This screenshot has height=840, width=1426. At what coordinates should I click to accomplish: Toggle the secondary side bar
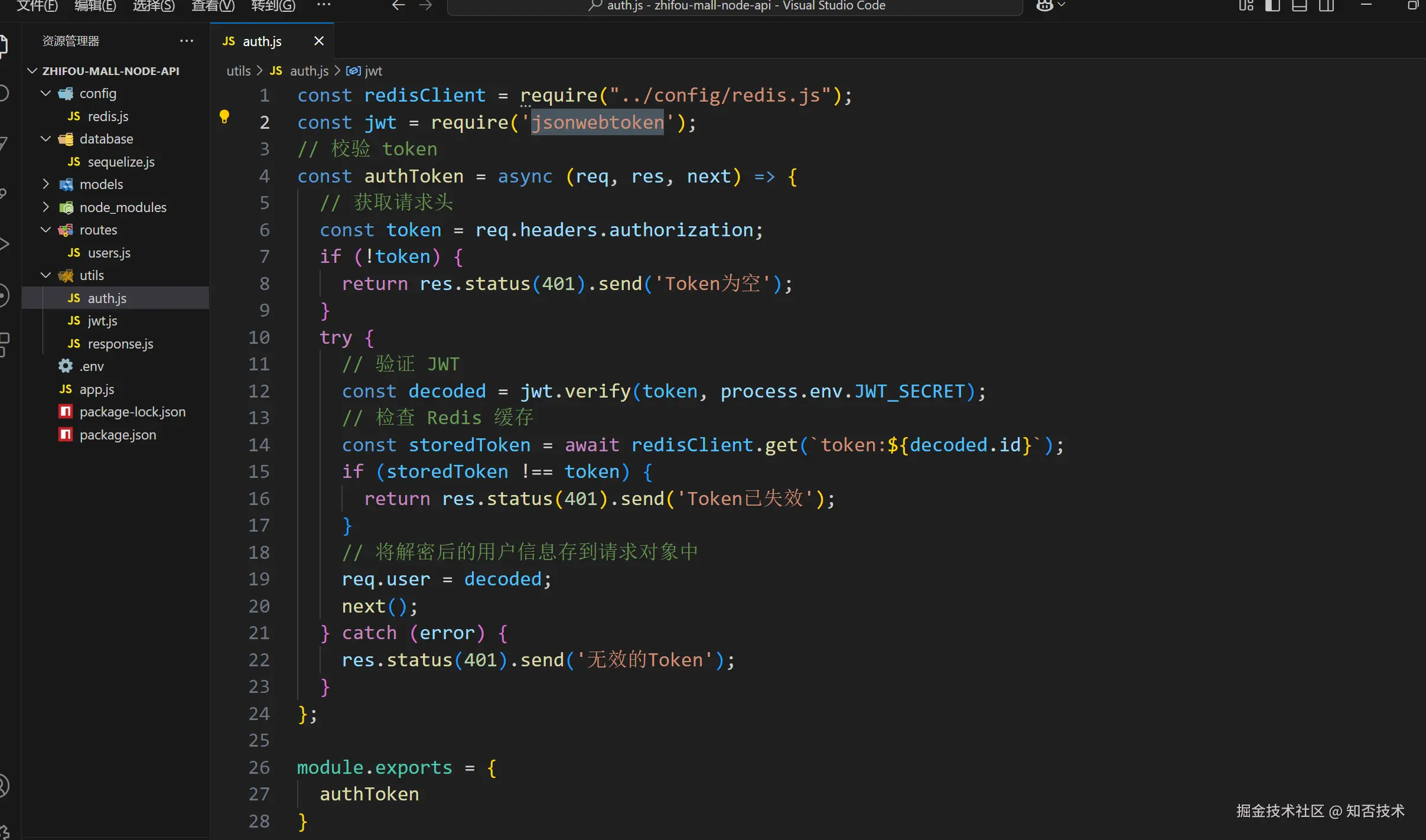1327,6
